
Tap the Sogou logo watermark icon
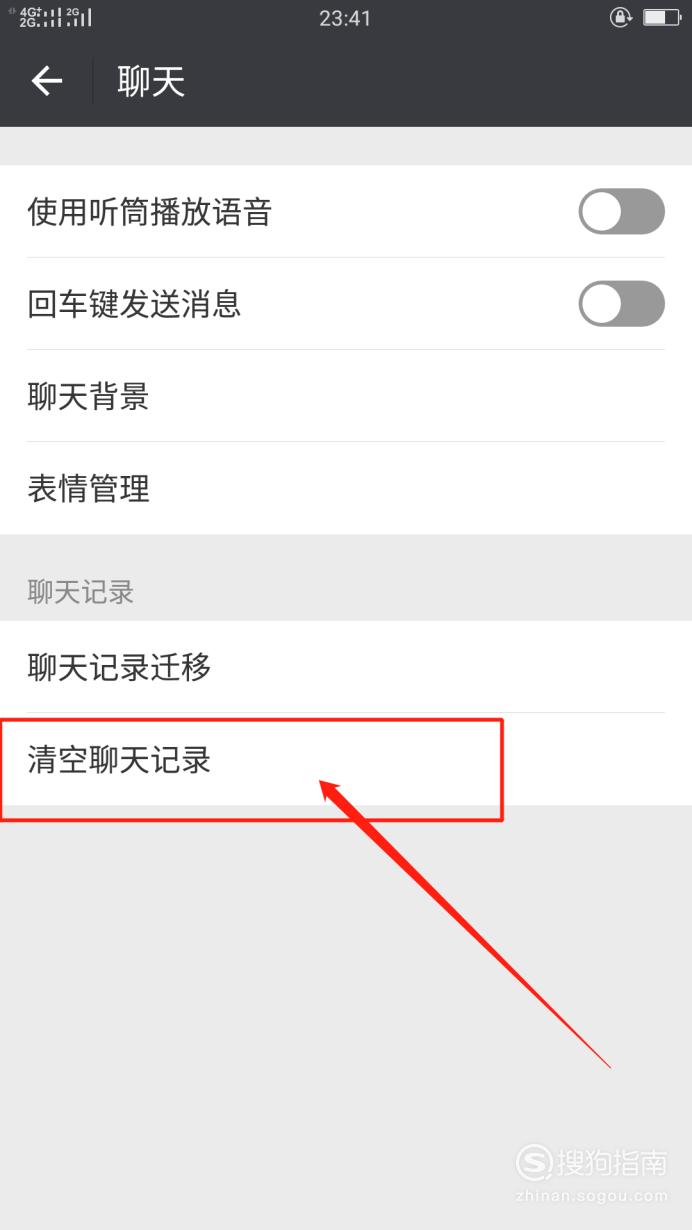(x=534, y=1163)
